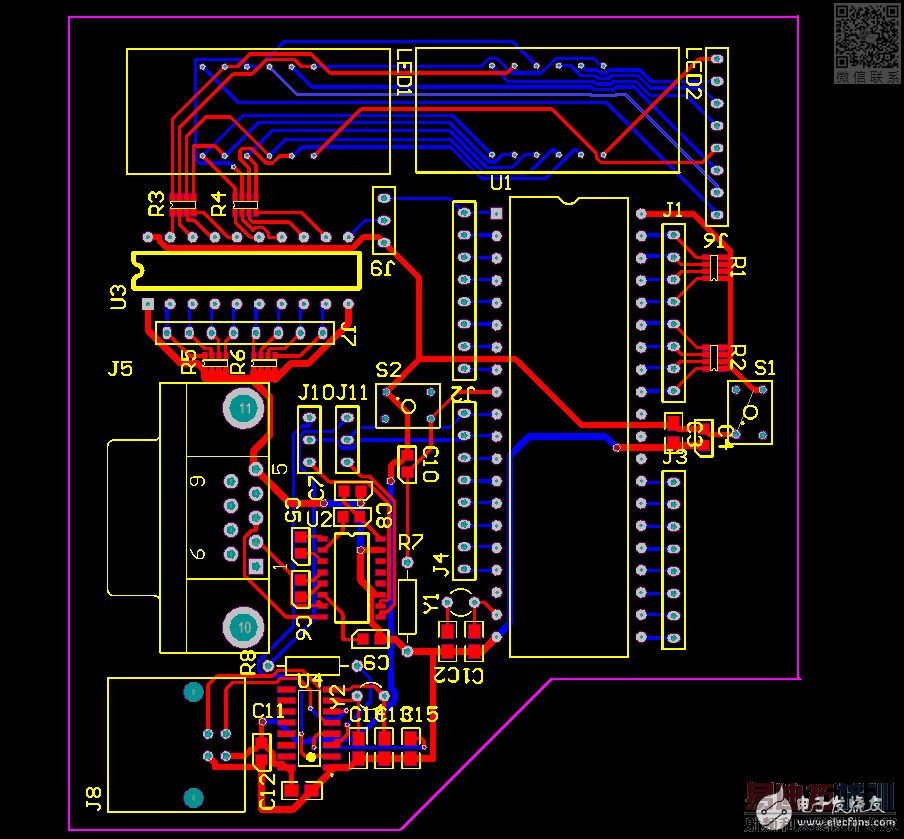Image resolution: width=904 pixels, height=839 pixels.
Task: Click the J3 designator label
Action: (675, 457)
